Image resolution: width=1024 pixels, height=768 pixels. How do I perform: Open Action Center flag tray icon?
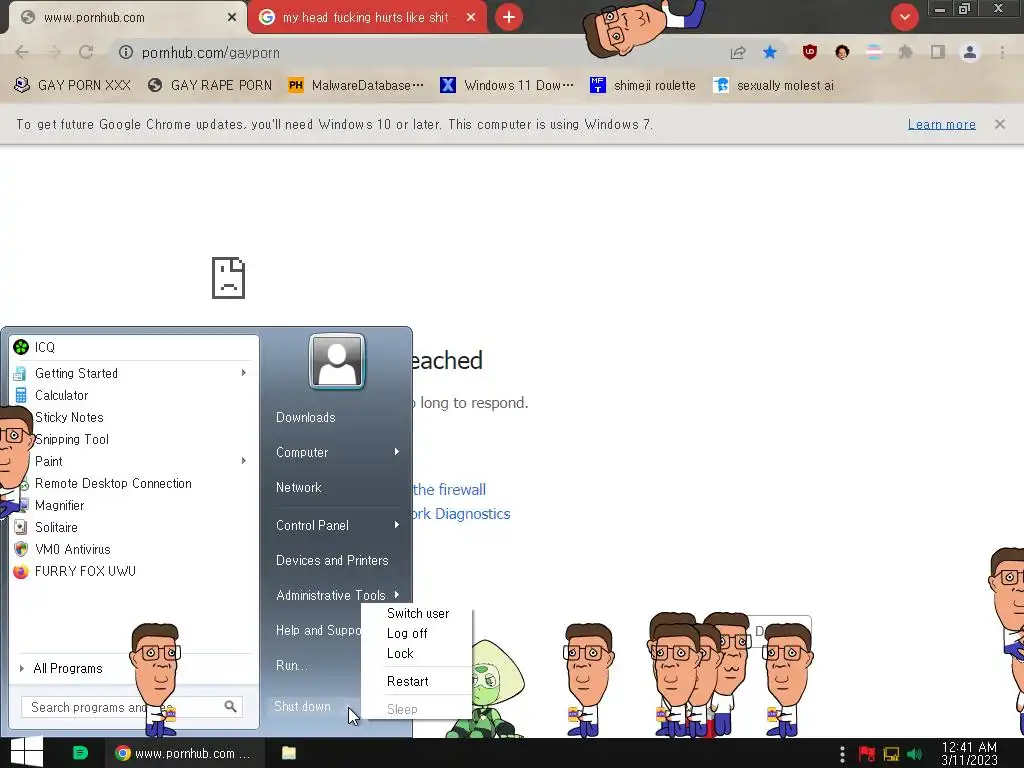867,754
